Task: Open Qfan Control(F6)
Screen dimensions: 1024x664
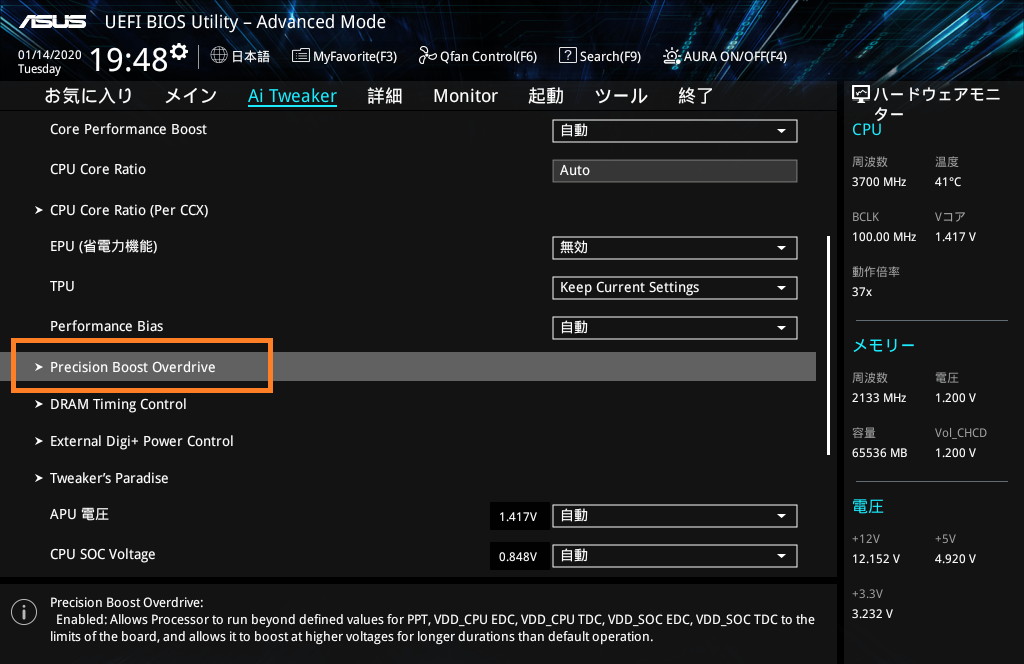Action: pyautogui.click(x=477, y=56)
